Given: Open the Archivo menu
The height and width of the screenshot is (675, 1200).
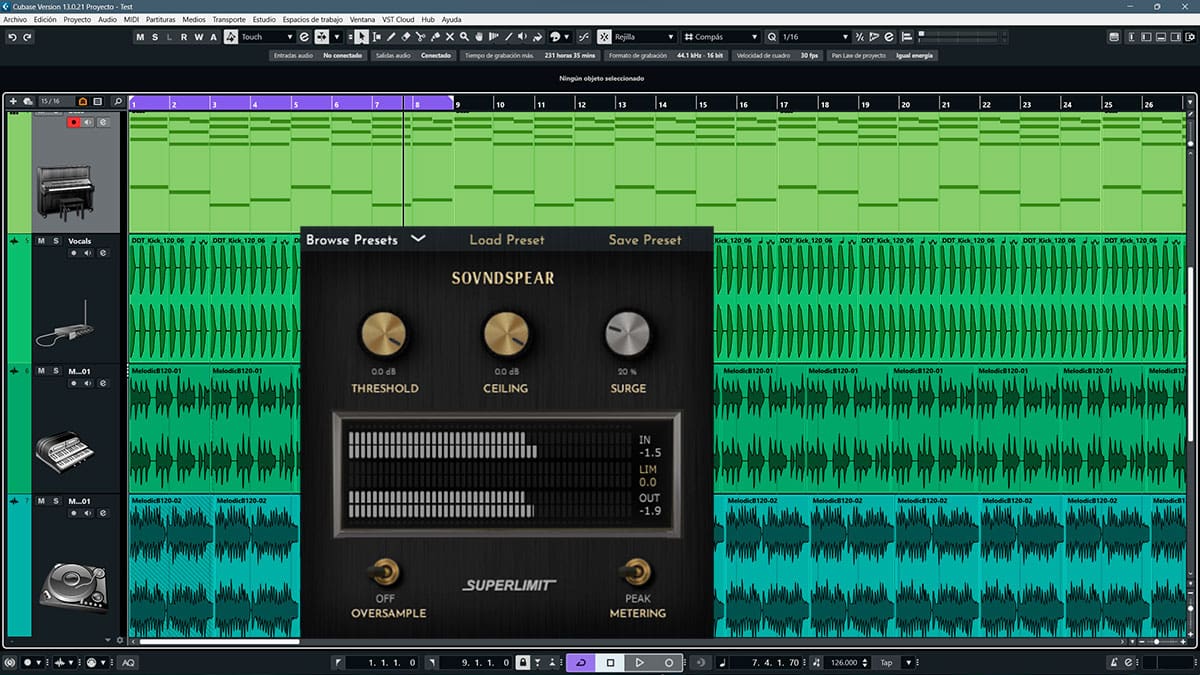Looking at the screenshot, I should 15,19.
